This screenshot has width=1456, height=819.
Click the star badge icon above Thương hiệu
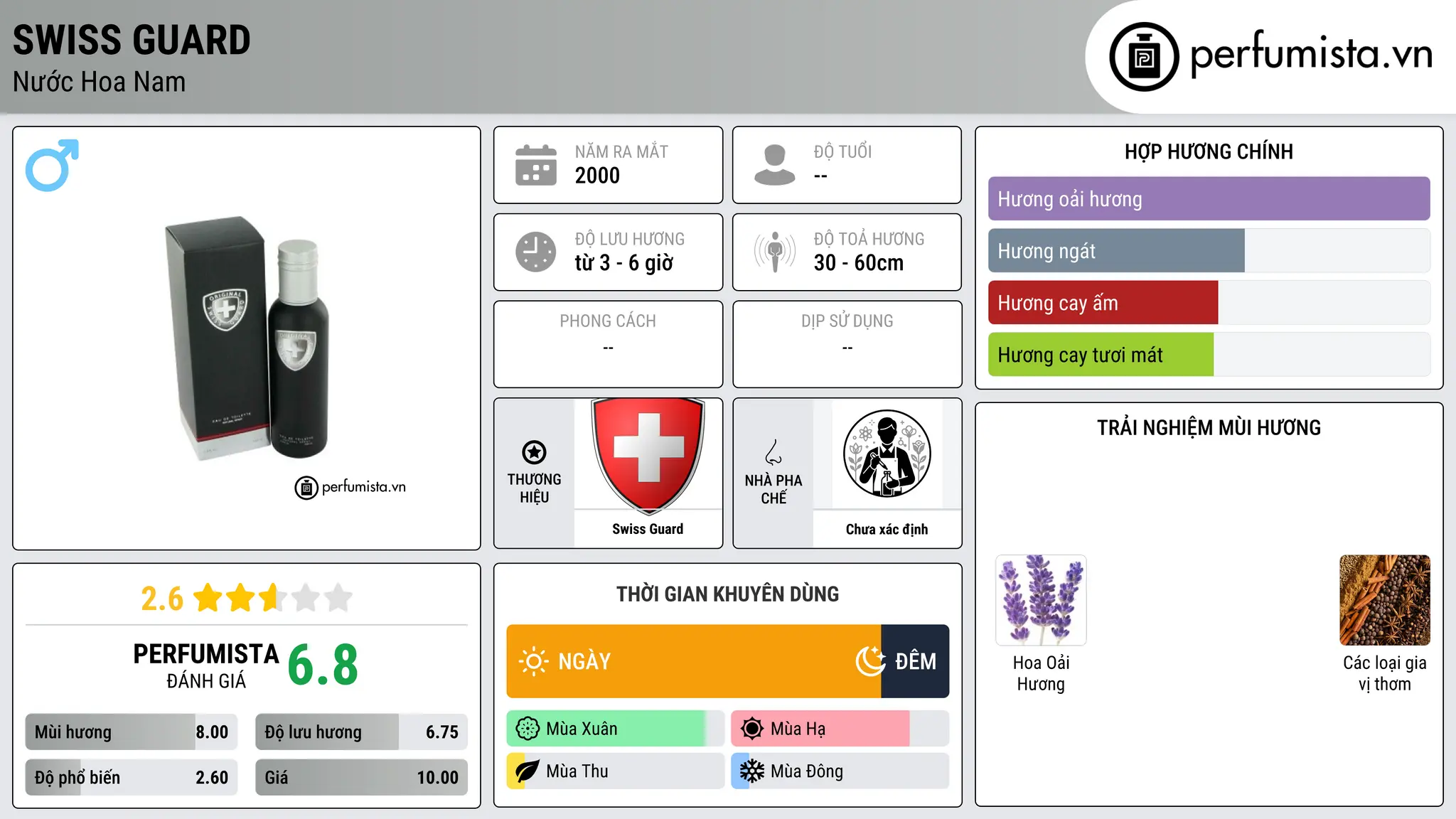click(x=534, y=452)
